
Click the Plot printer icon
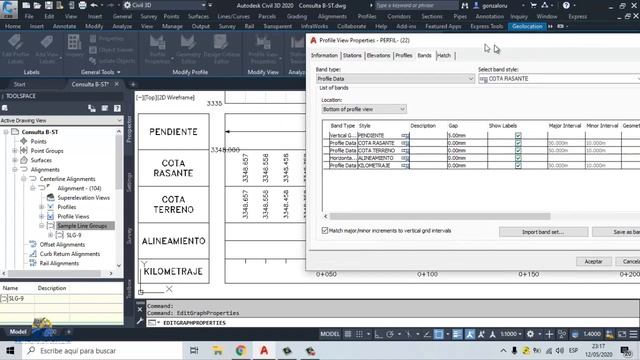[82, 5]
